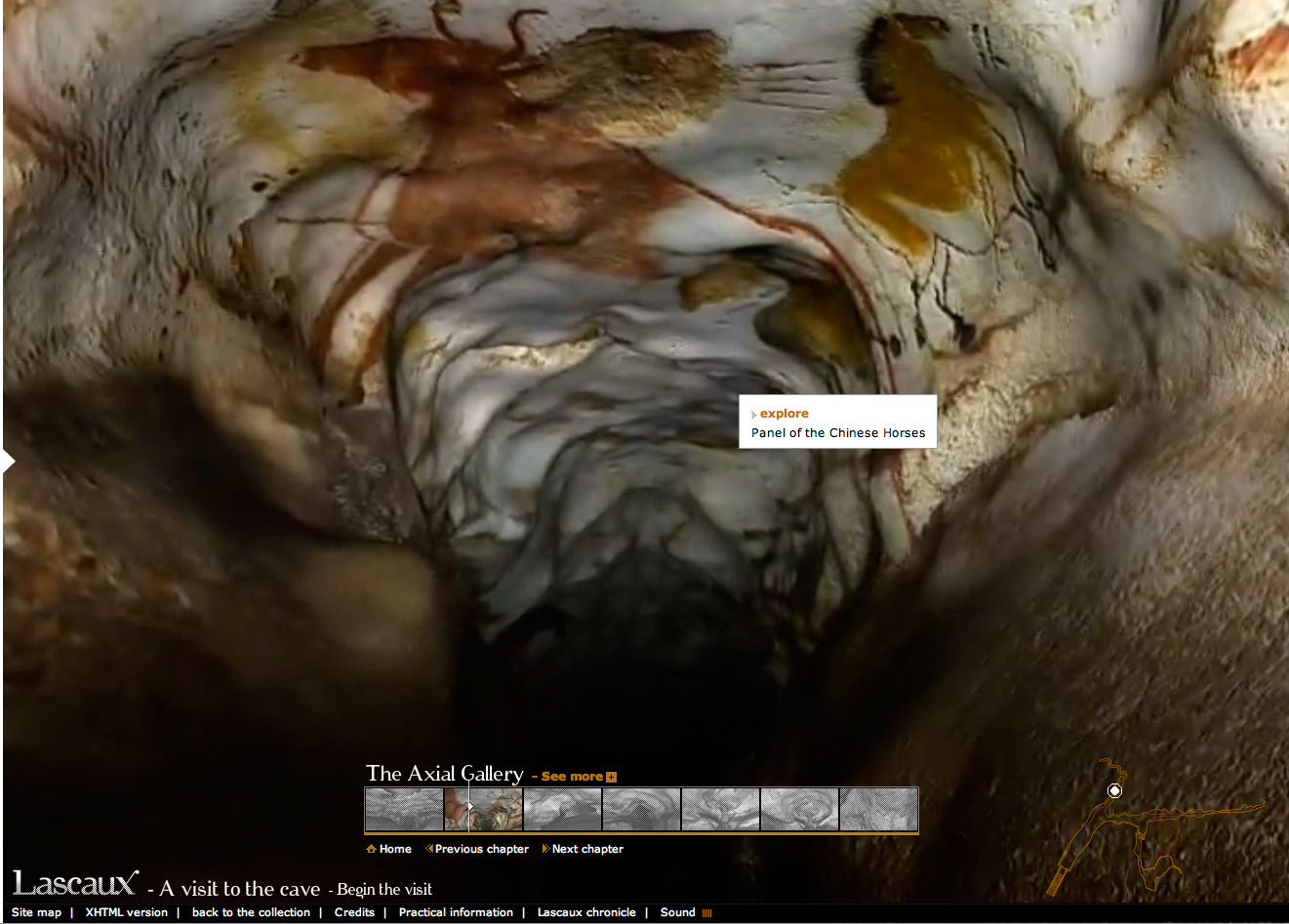This screenshot has width=1289, height=924.
Task: Open Lascaux chronicle
Action: coord(586,912)
